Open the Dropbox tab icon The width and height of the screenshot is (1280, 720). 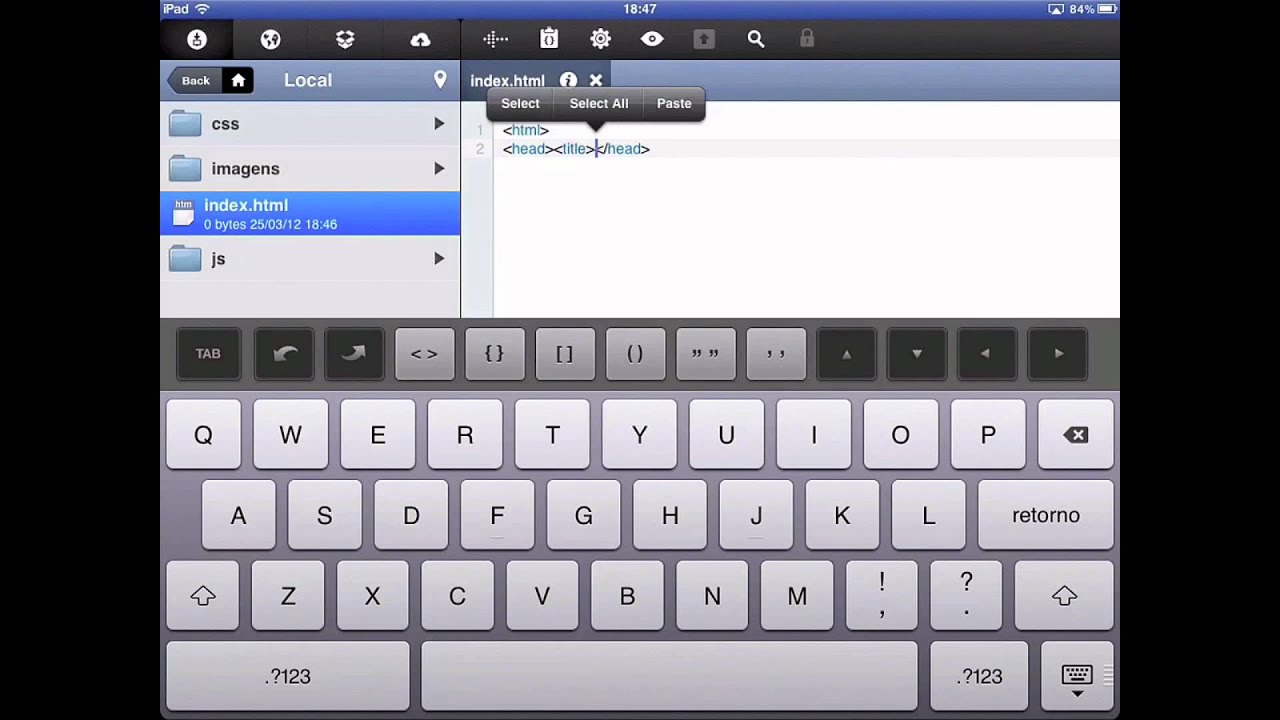pyautogui.click(x=345, y=39)
